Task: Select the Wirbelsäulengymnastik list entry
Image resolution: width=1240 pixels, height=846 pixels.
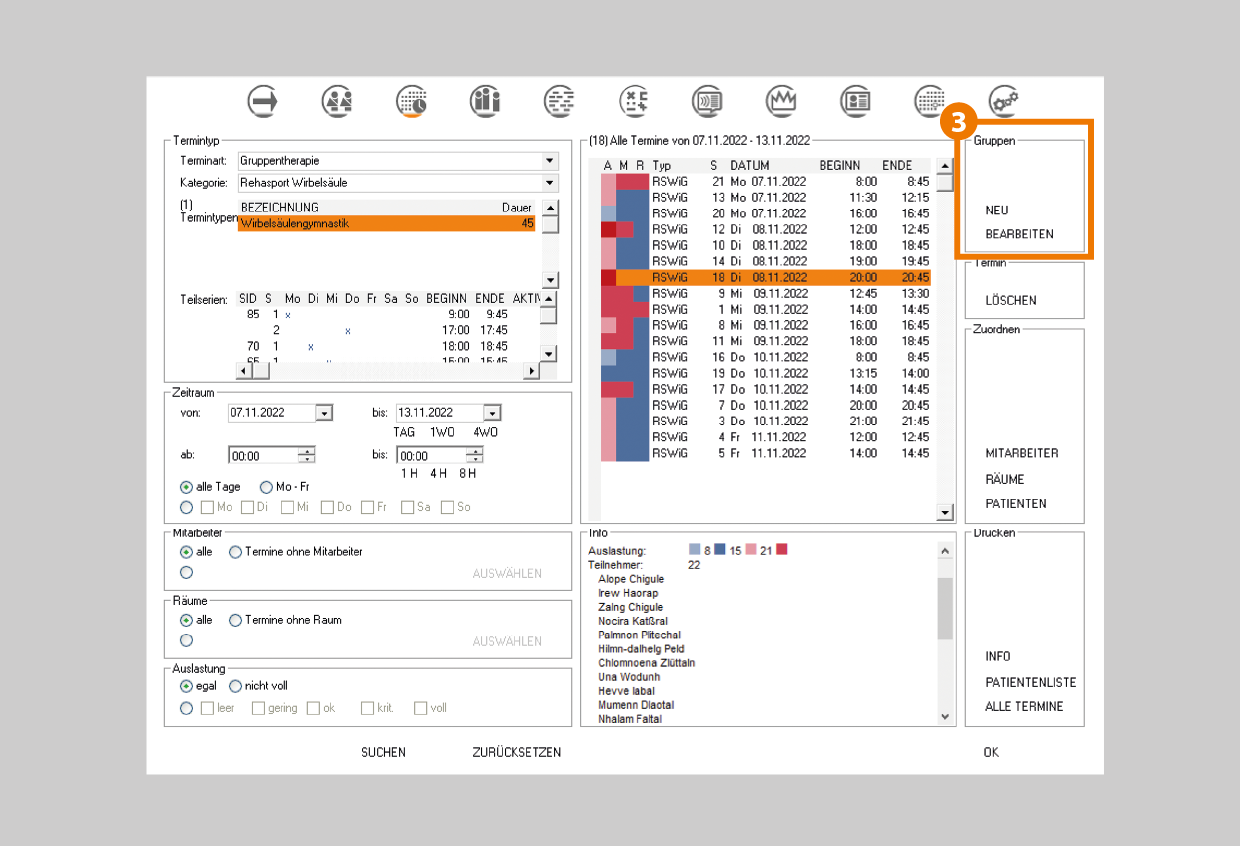Action: coord(386,224)
